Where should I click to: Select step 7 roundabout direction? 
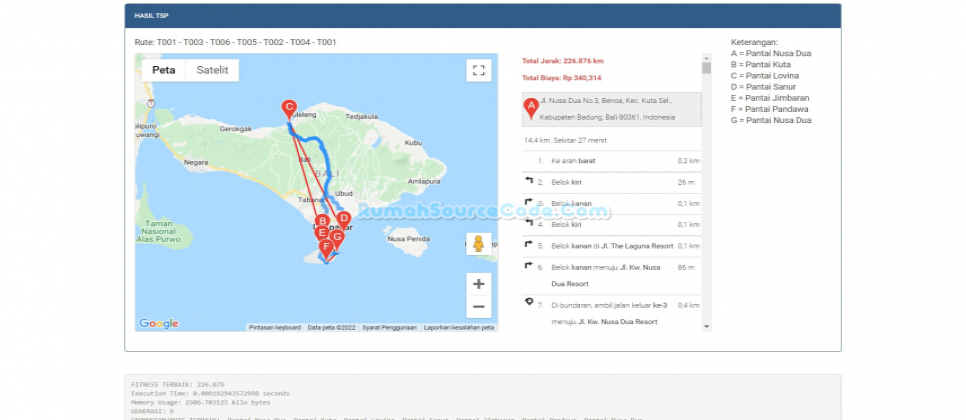click(610, 312)
